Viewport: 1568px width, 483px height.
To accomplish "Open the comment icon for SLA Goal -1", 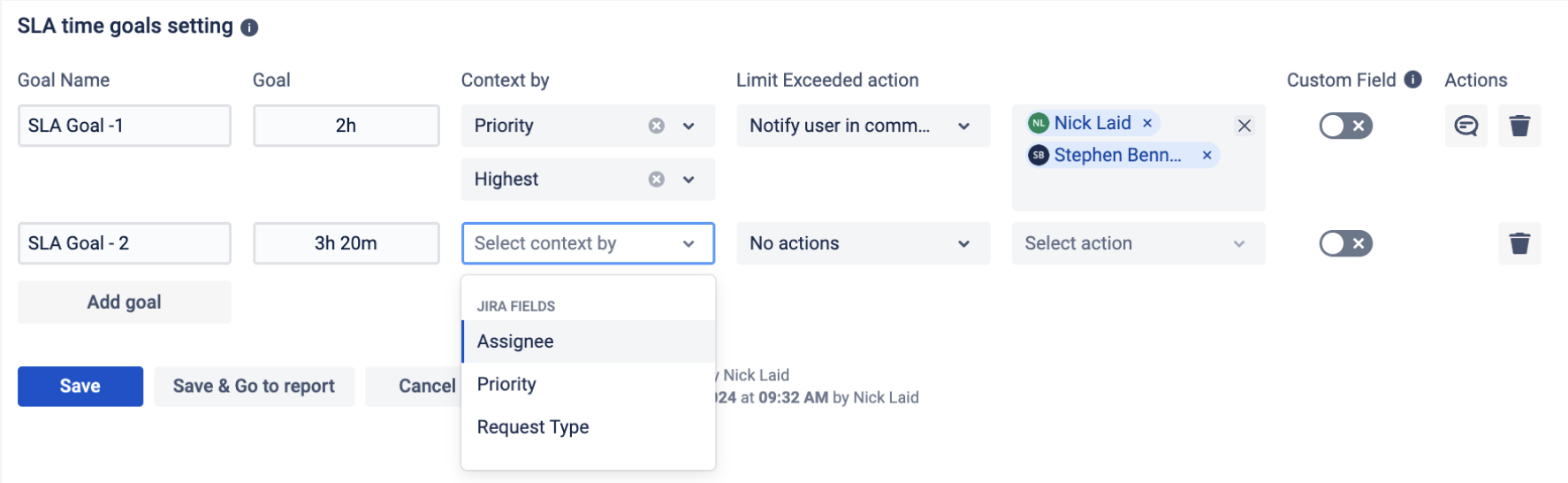I will point(1465,126).
